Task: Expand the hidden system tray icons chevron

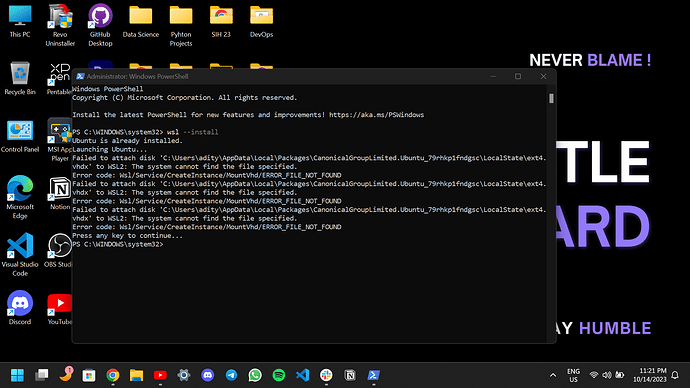Action: point(553,375)
